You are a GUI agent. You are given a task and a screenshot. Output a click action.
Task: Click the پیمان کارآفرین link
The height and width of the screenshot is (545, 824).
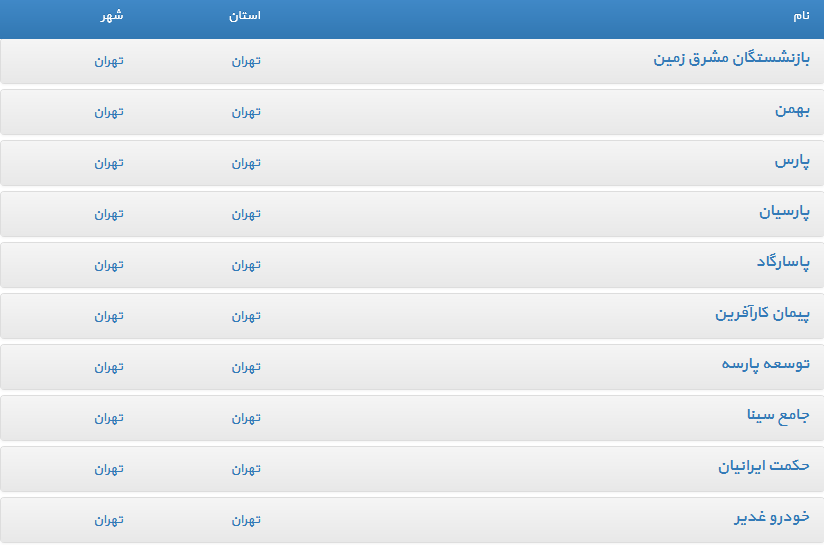[762, 313]
